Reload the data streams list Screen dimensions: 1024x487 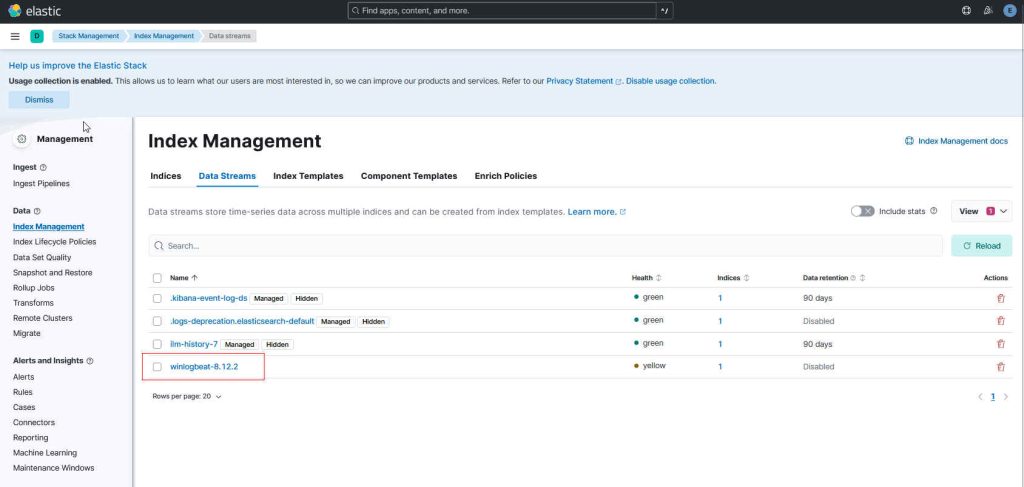coord(982,246)
